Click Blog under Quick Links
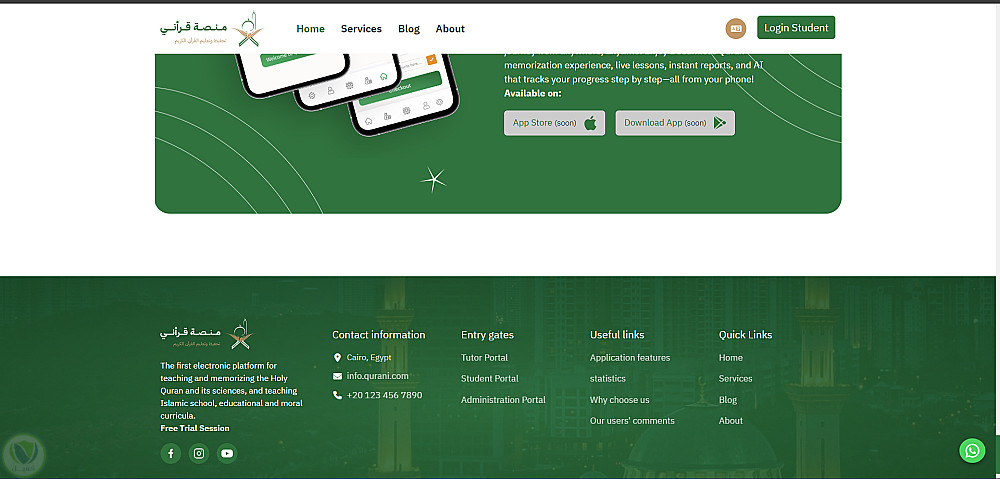The image size is (1000, 479). (x=728, y=400)
